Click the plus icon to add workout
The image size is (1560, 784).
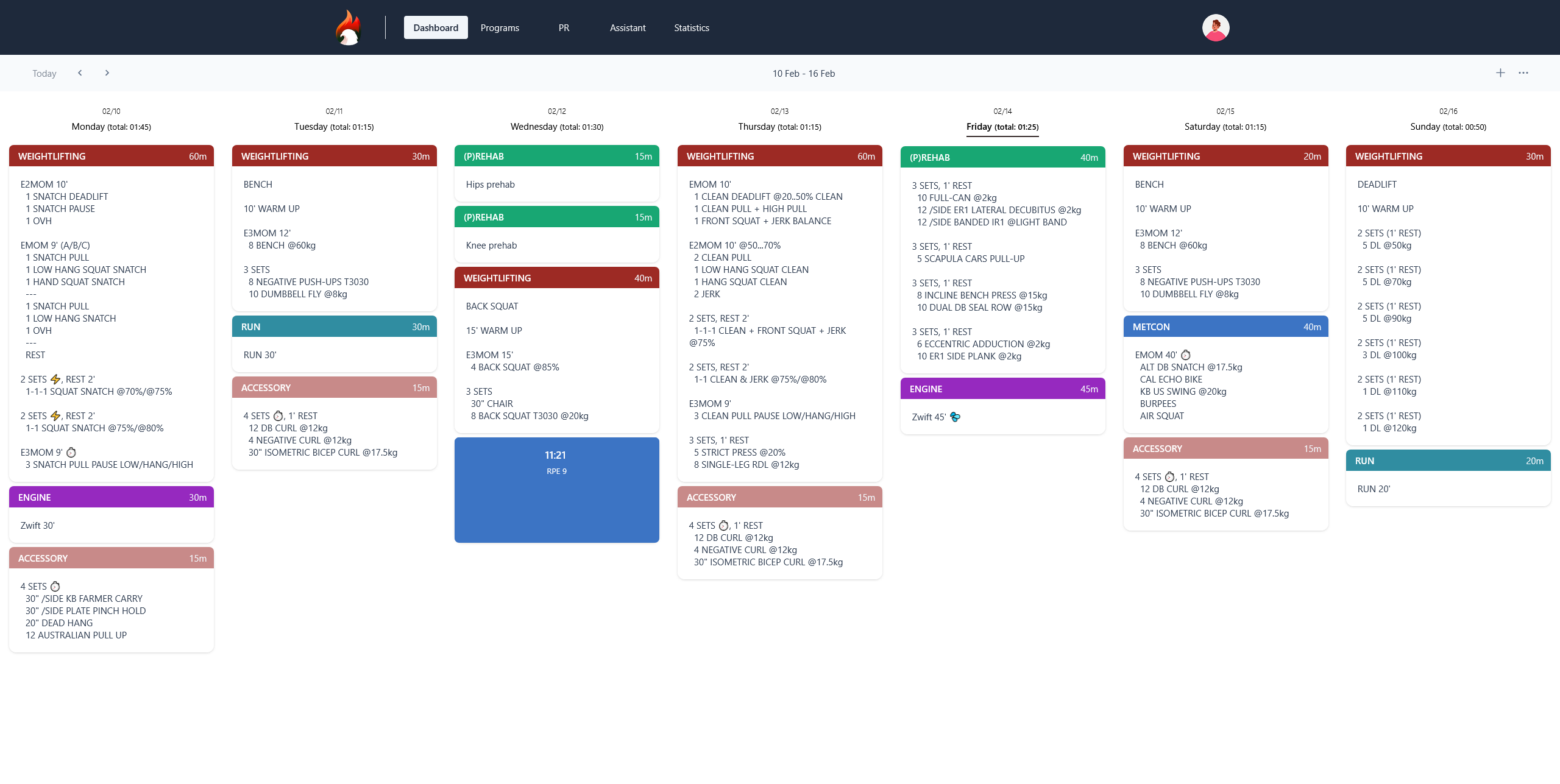[x=1500, y=73]
